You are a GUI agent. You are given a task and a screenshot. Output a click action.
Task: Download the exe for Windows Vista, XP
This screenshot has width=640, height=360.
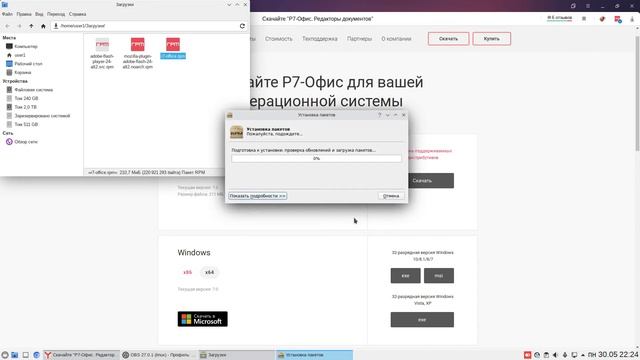[x=422, y=320]
